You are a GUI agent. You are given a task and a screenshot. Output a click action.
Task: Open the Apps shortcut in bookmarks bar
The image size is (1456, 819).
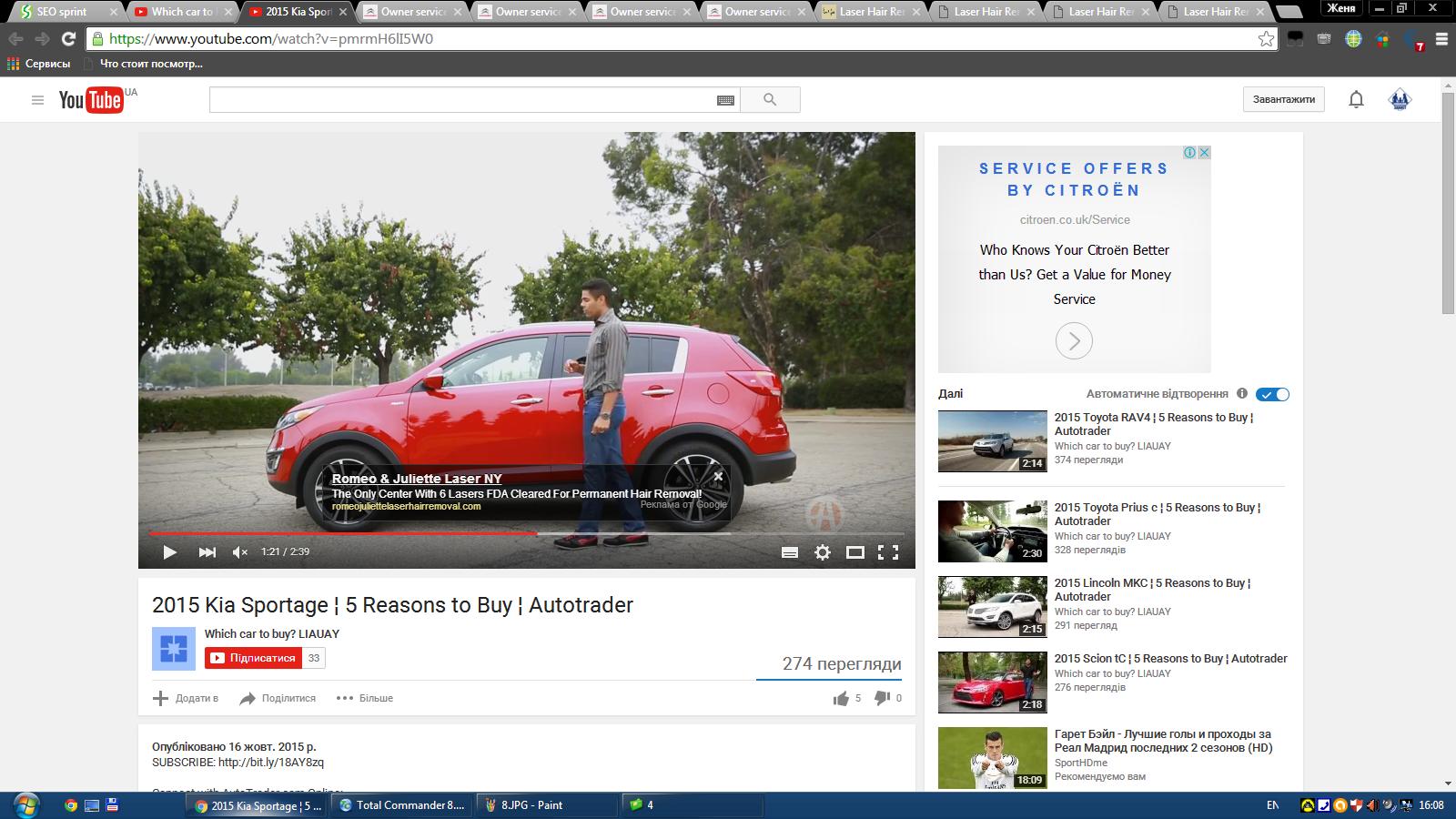39,64
